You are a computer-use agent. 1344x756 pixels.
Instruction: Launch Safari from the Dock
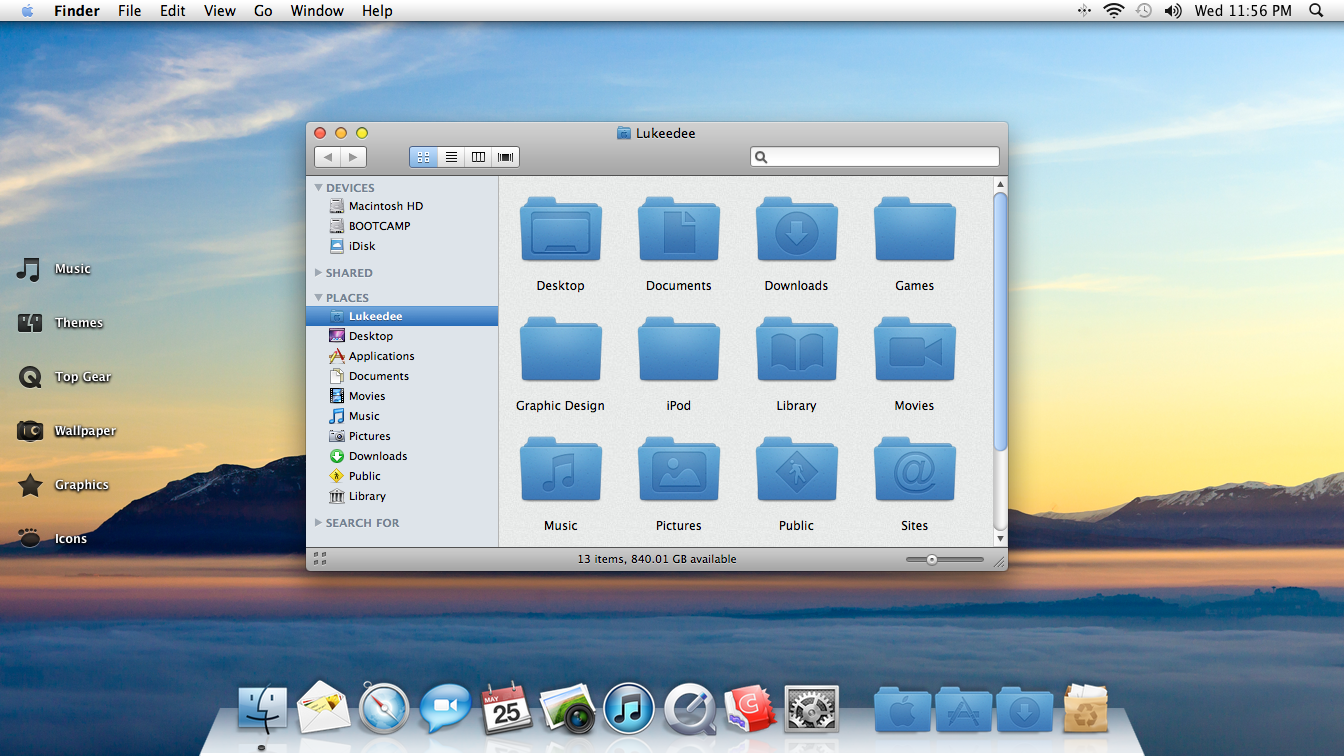(384, 708)
